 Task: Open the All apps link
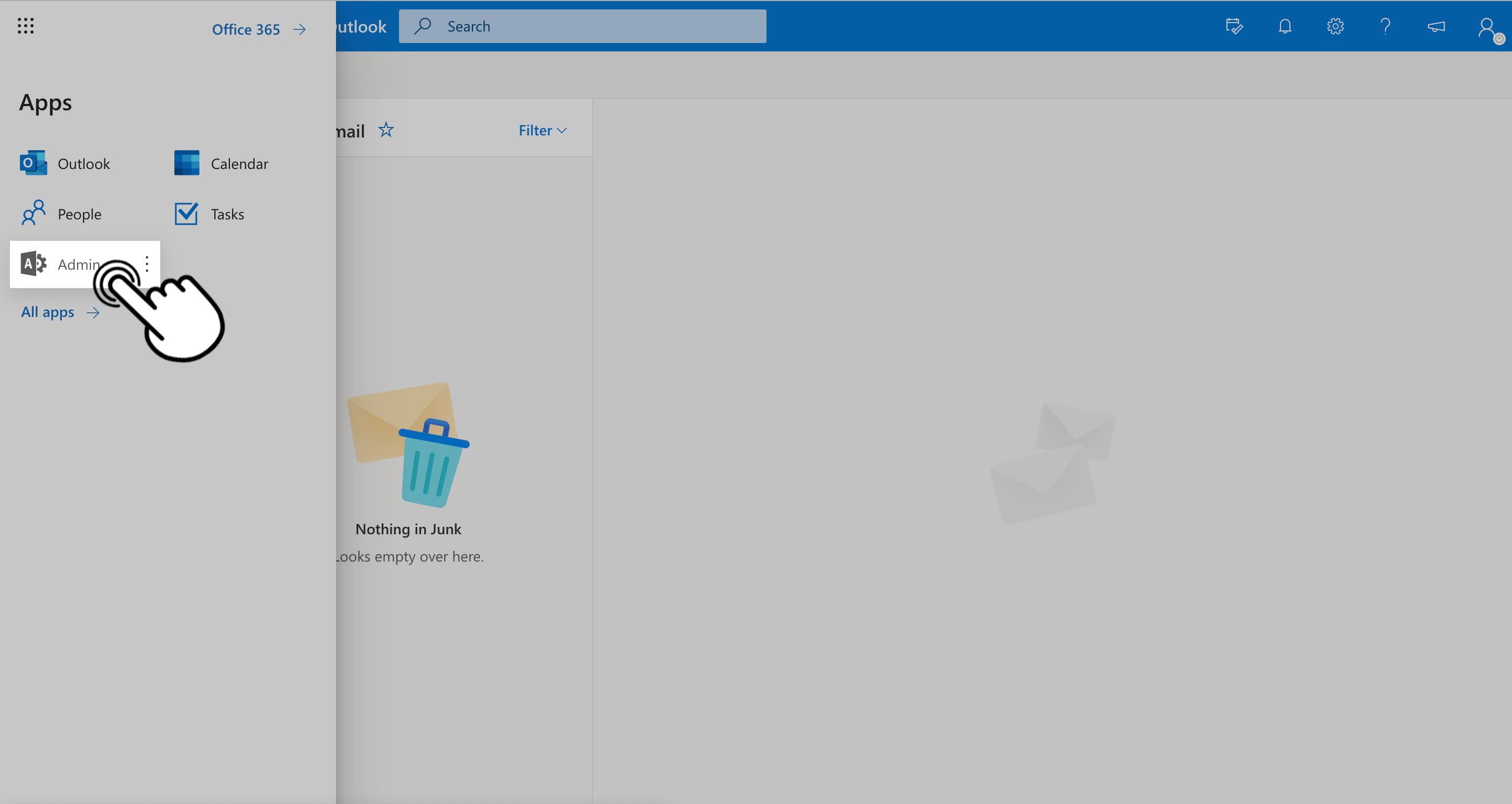pyautogui.click(x=60, y=312)
